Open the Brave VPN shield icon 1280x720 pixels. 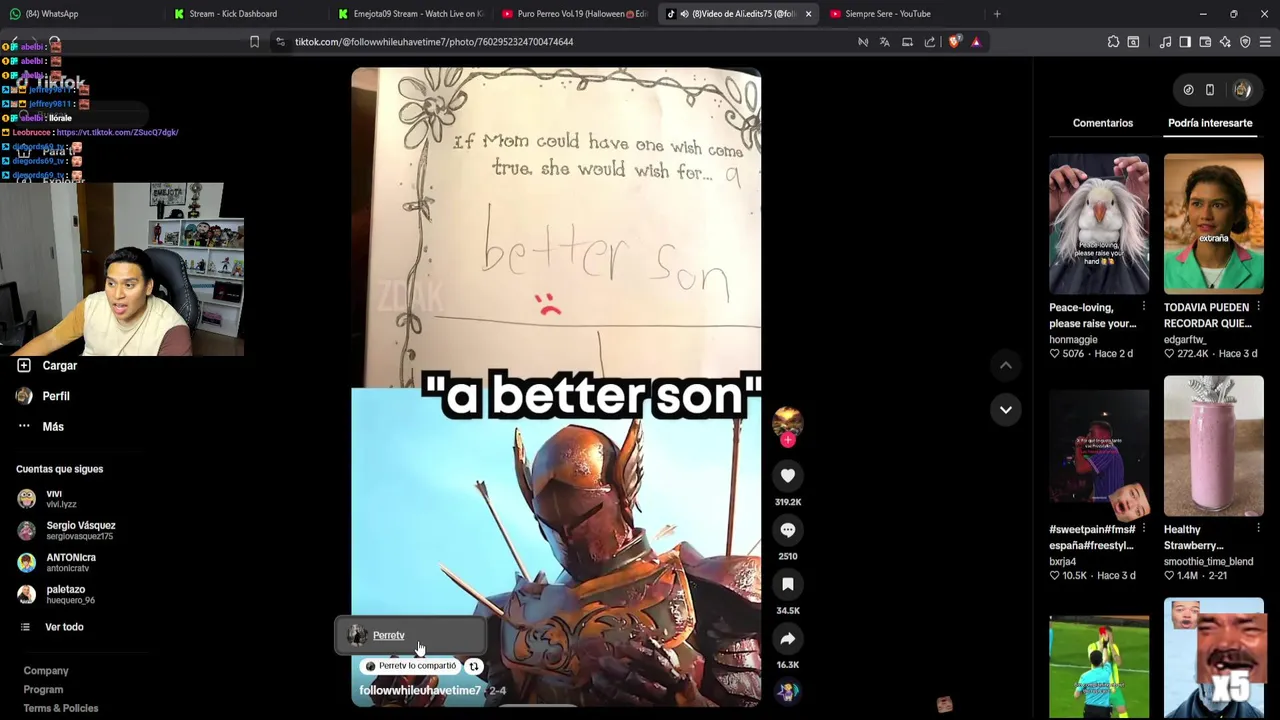click(x=1245, y=42)
